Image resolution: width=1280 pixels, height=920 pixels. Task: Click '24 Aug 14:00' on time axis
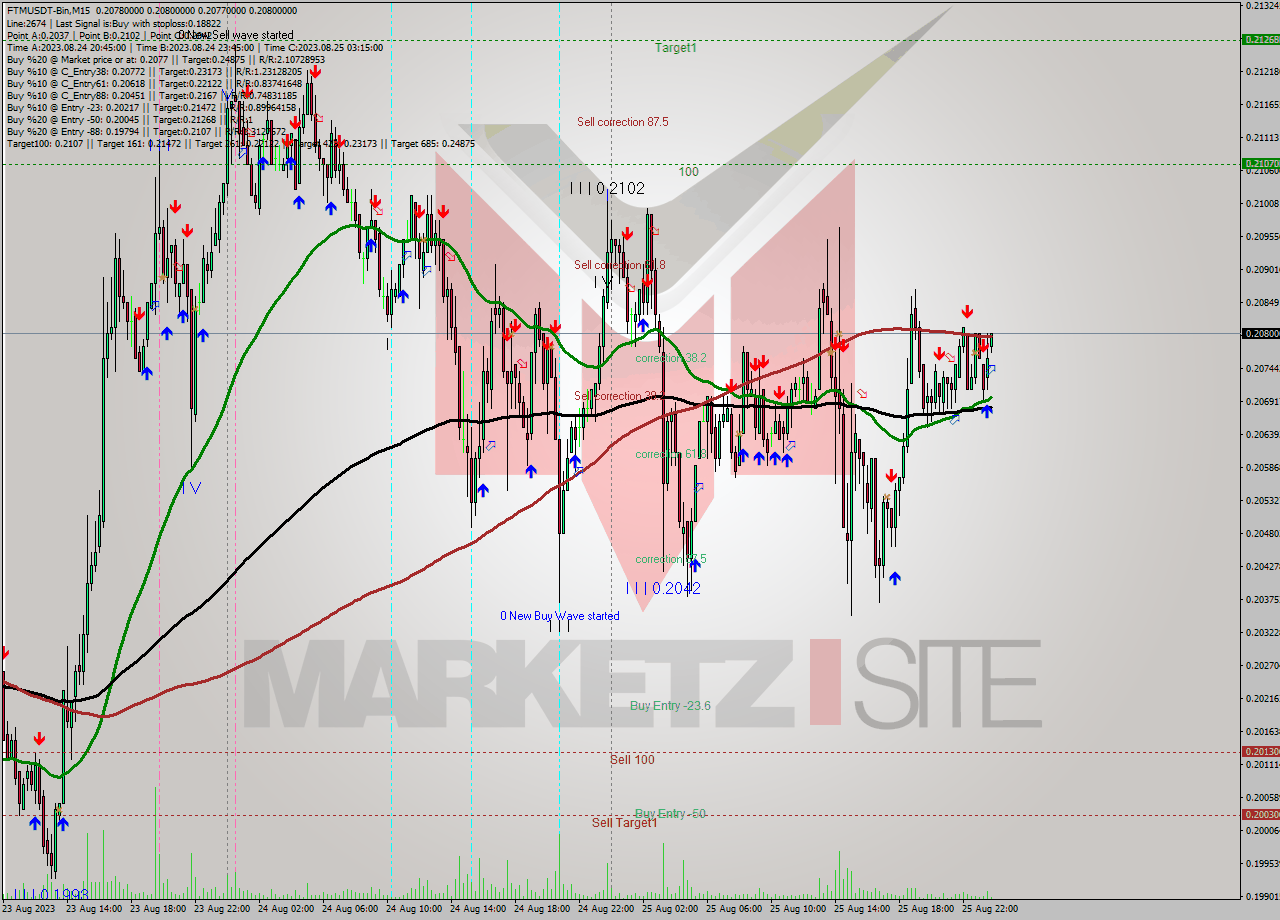coord(478,910)
